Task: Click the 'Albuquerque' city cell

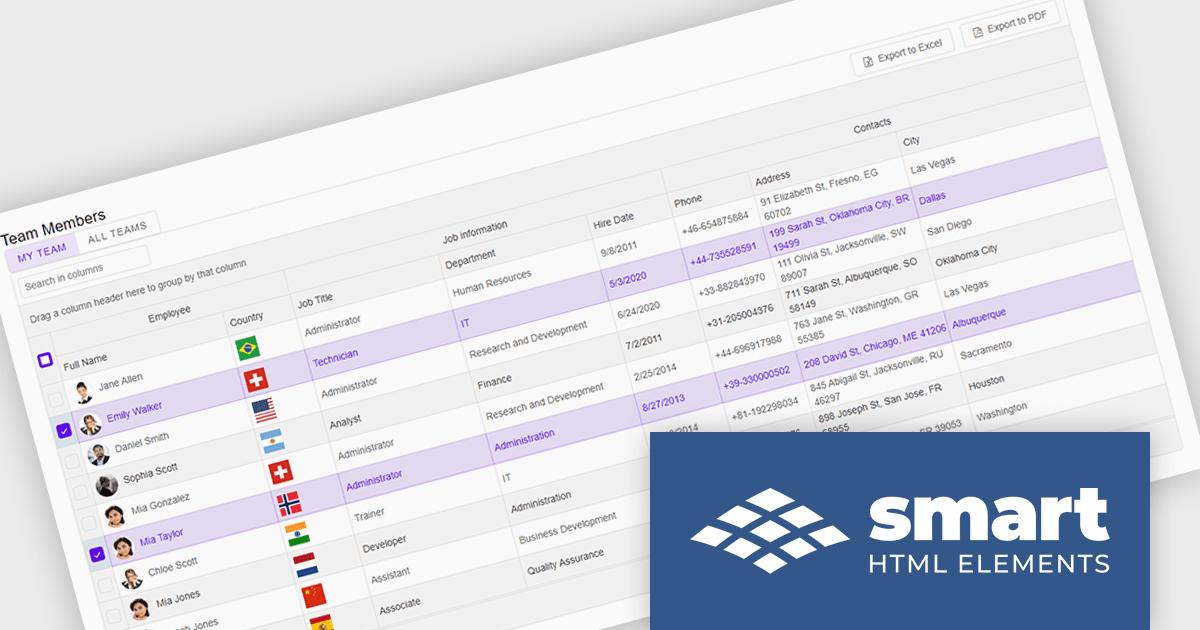Action: [x=979, y=320]
